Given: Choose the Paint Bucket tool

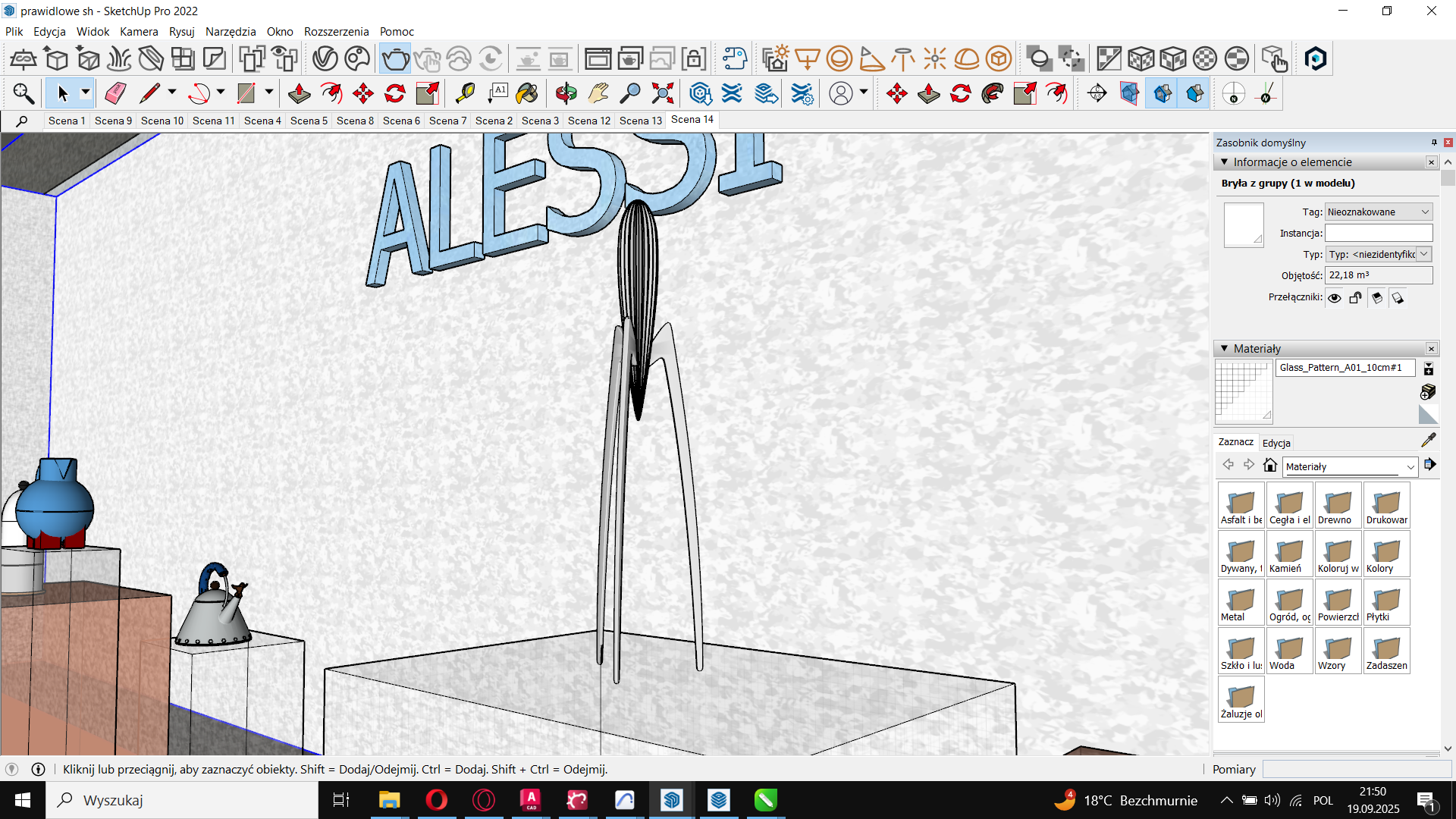Looking at the screenshot, I should [527, 93].
